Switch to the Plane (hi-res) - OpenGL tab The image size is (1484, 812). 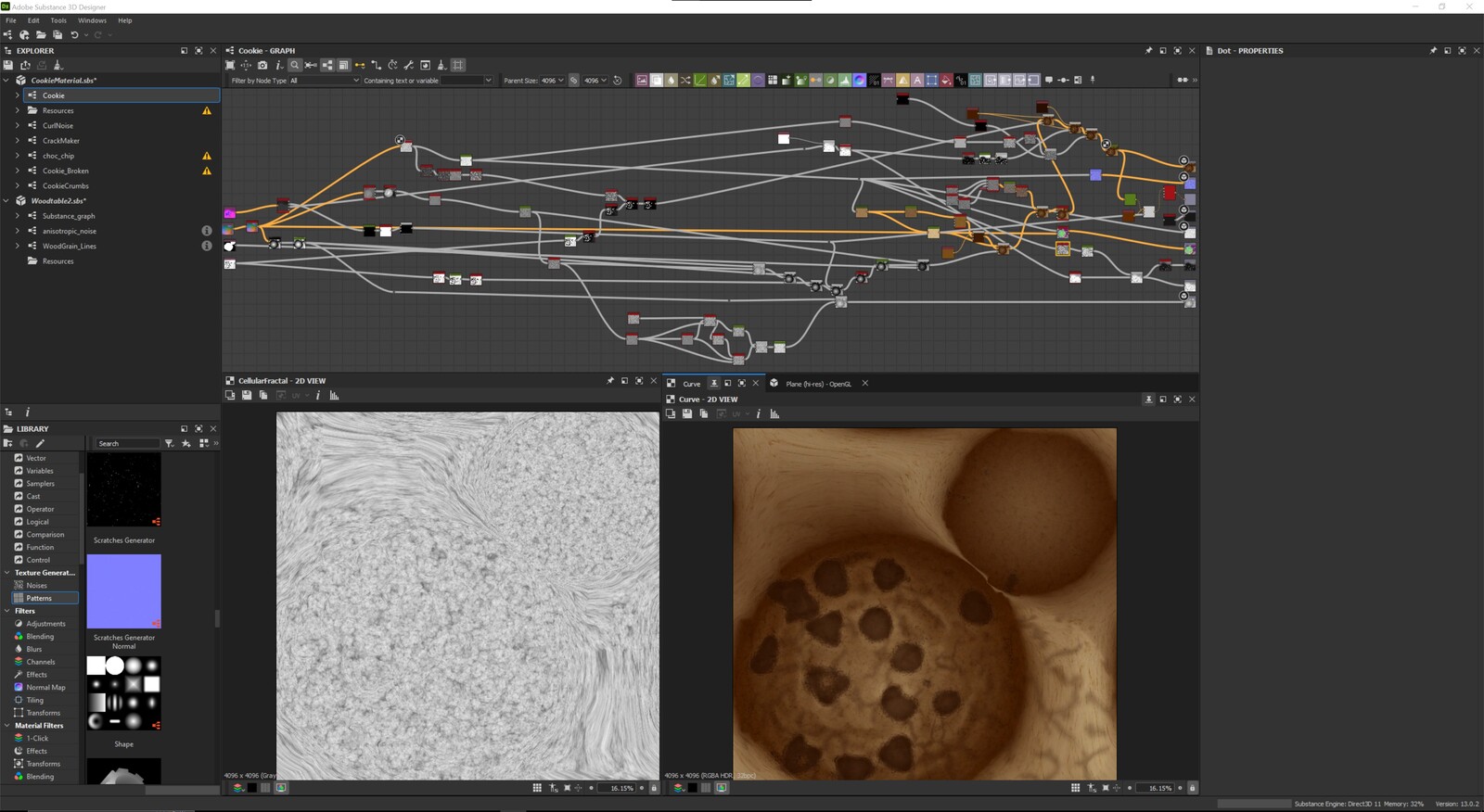point(818,384)
